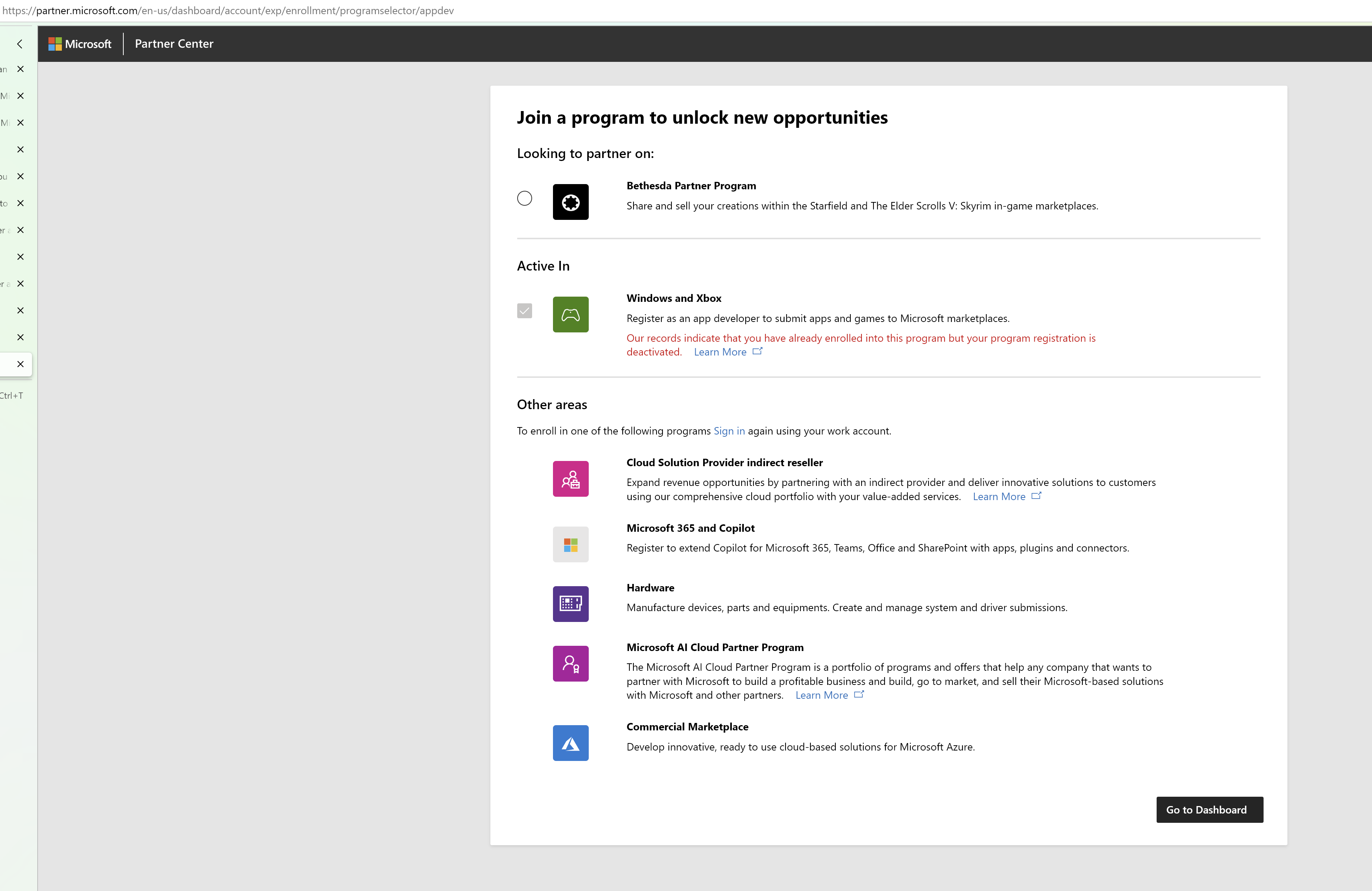Click the 'Join a program to unlock new opportunities' heading
1372x891 pixels.
click(x=702, y=118)
